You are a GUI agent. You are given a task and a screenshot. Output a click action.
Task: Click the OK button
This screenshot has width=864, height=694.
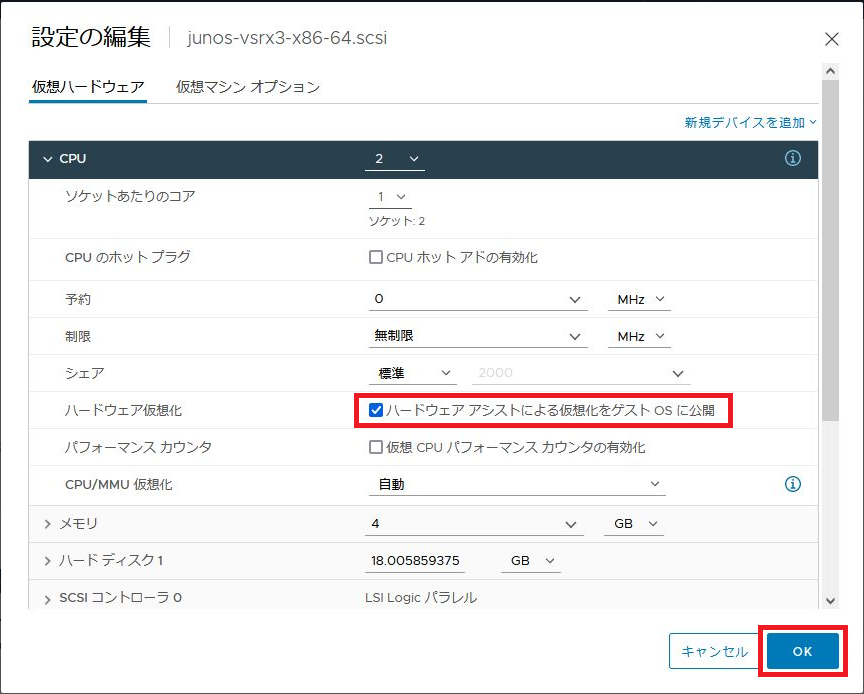point(802,651)
